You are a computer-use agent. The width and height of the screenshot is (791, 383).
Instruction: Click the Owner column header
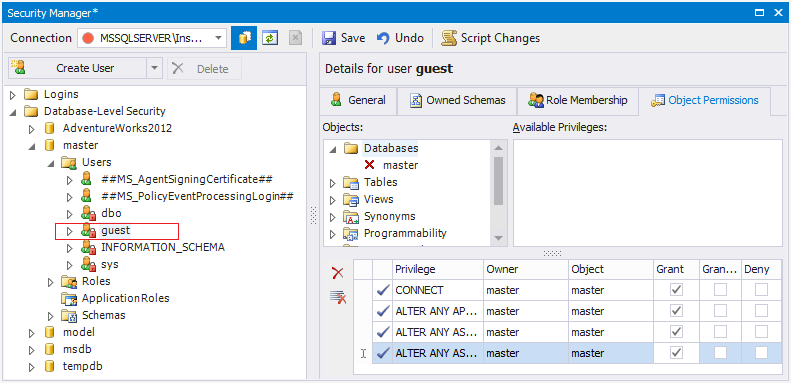[x=526, y=269]
